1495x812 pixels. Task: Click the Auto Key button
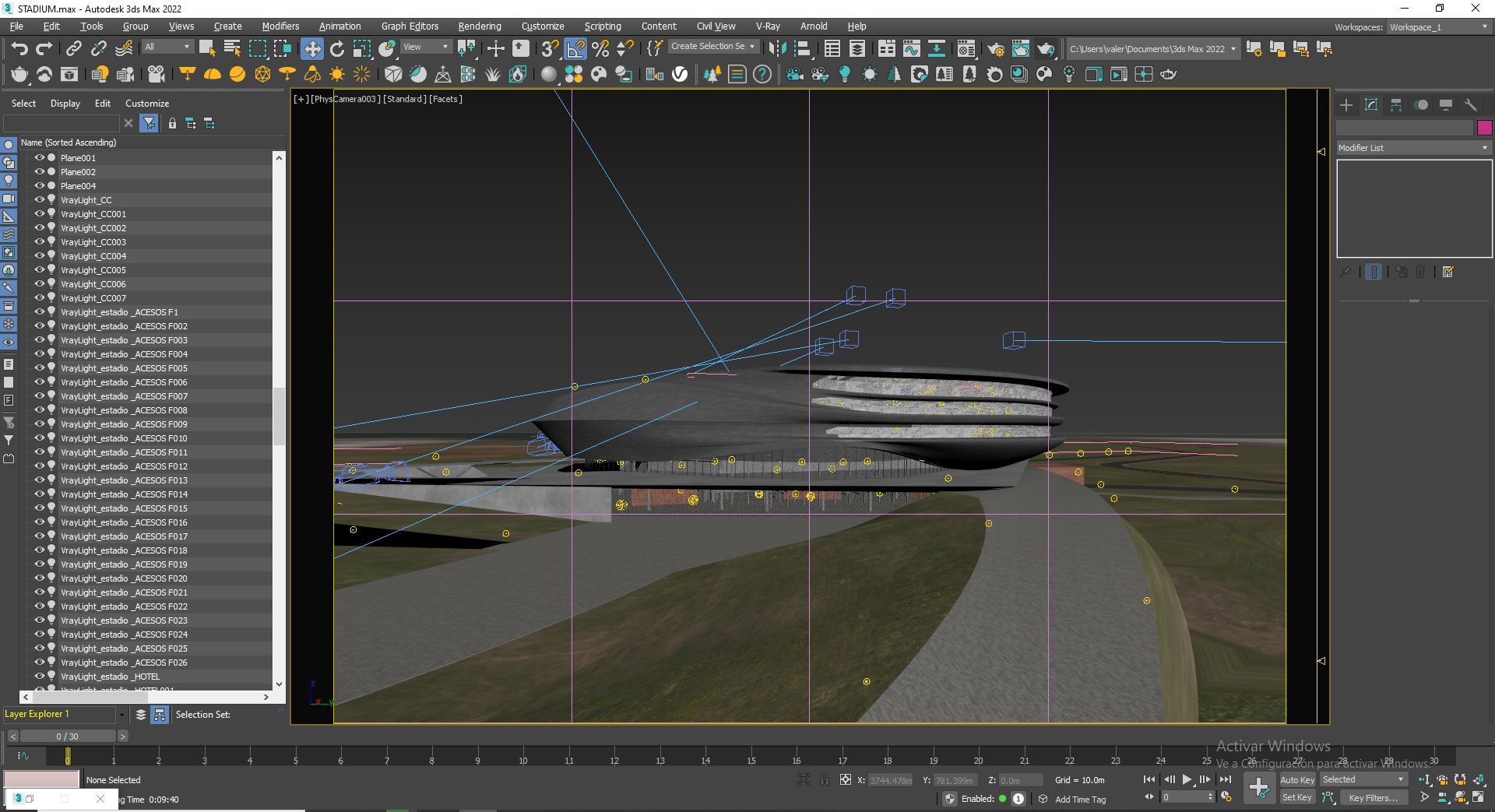click(1297, 779)
